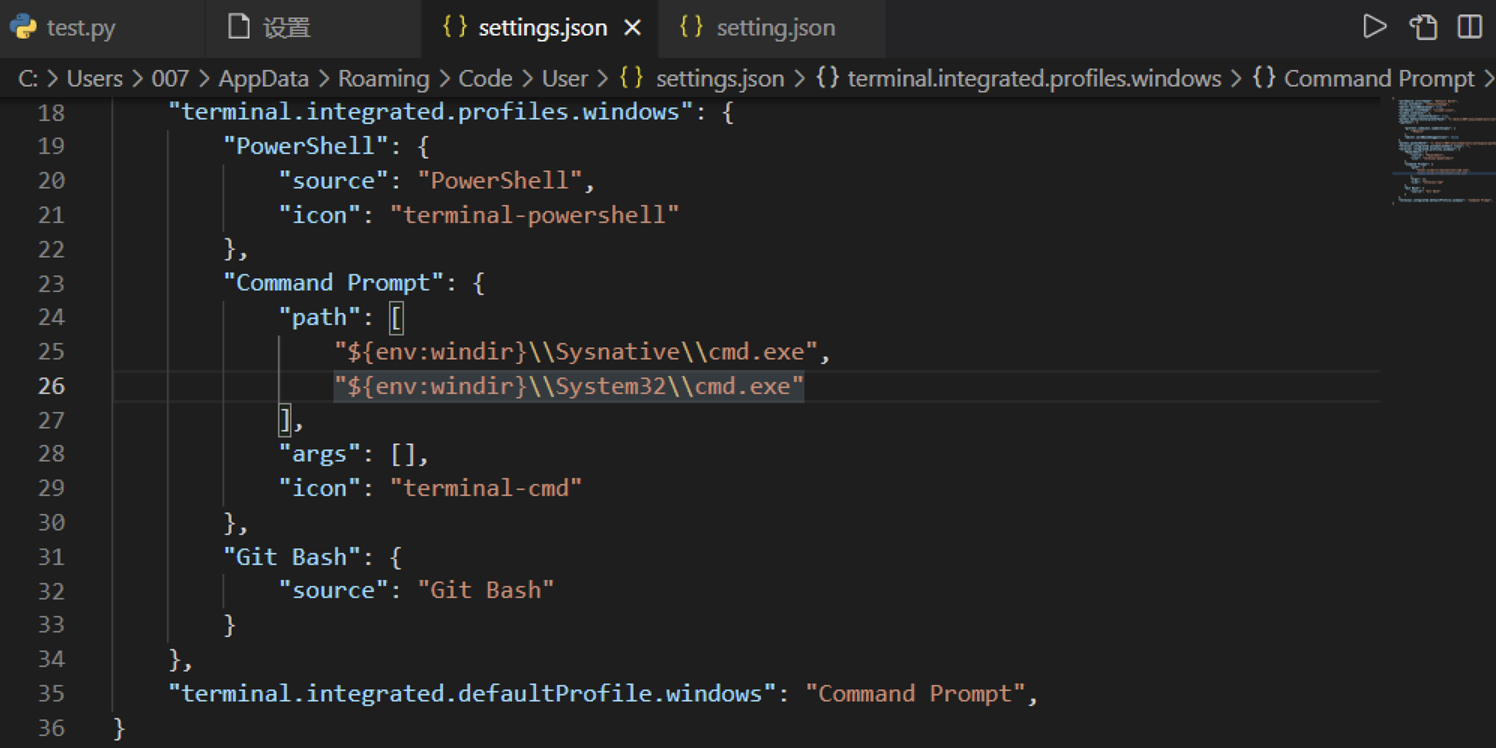Select the settings.json tab
This screenshot has width=1496, height=748.
(540, 28)
